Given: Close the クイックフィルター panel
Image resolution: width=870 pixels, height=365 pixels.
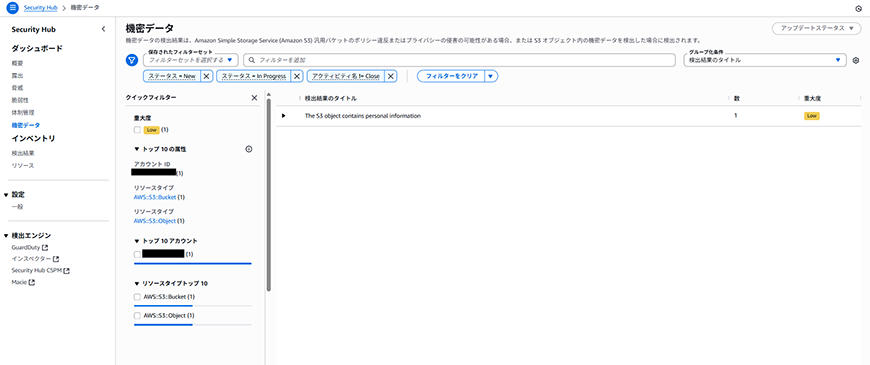Looking at the screenshot, I should click(x=254, y=98).
